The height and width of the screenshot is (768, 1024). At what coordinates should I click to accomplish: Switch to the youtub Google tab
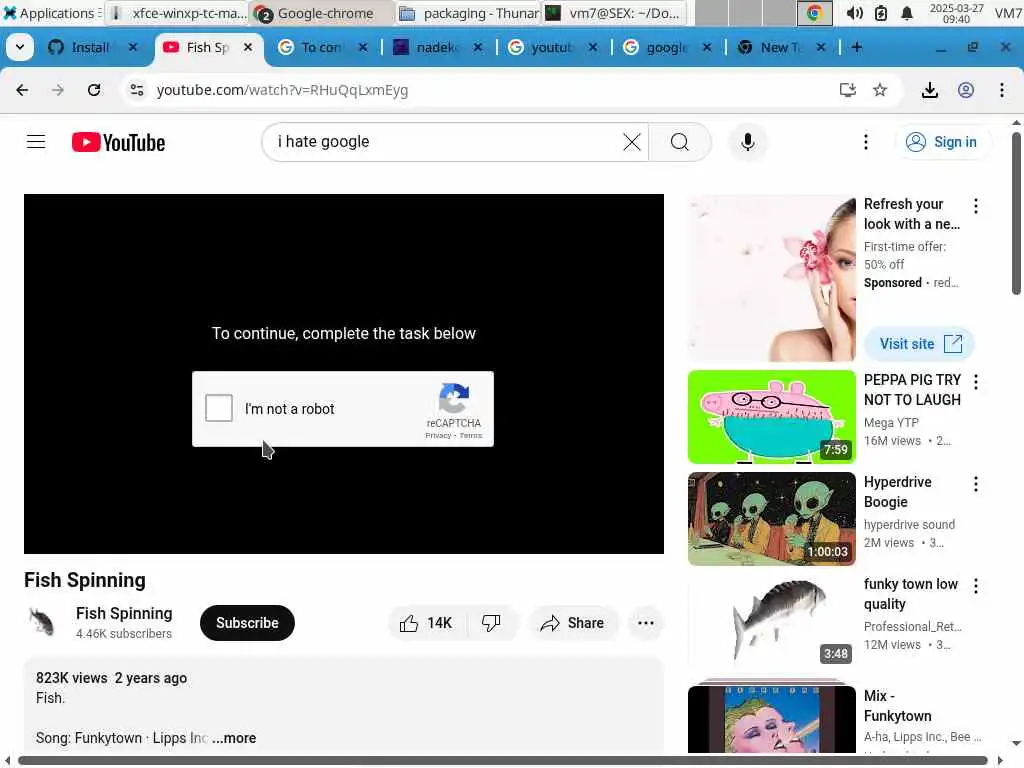pos(550,47)
